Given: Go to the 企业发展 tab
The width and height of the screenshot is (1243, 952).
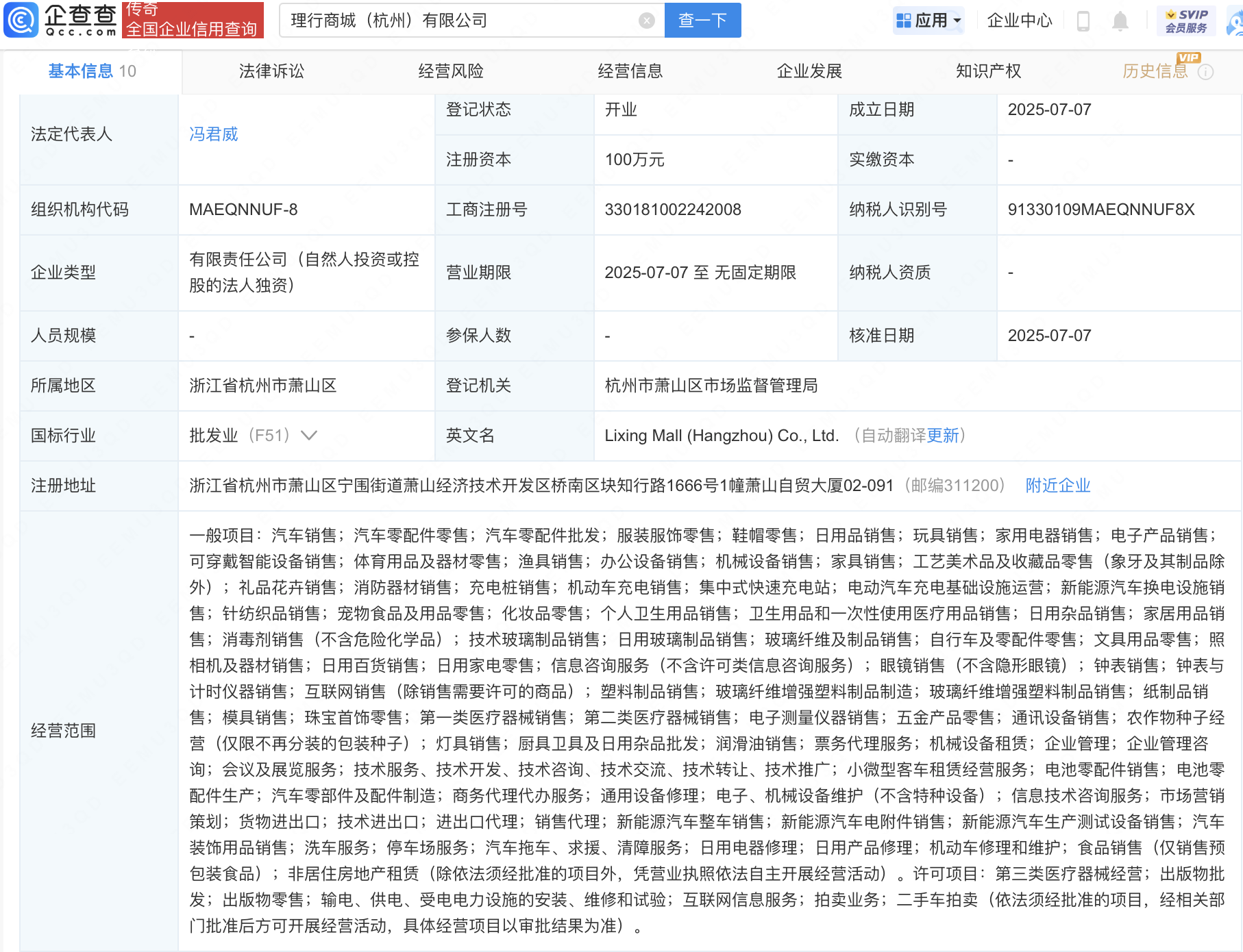Looking at the screenshot, I should (x=809, y=71).
